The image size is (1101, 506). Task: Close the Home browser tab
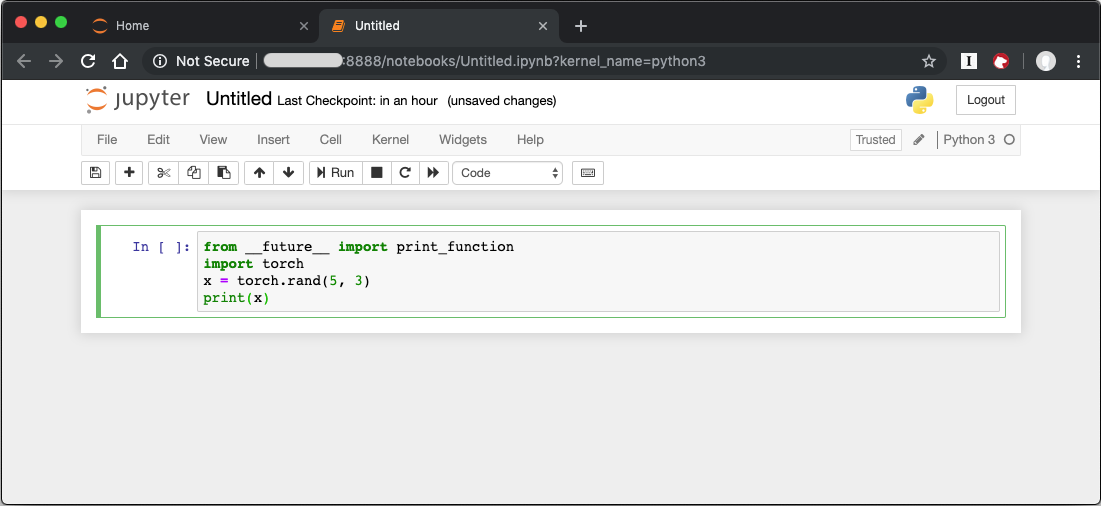click(303, 26)
